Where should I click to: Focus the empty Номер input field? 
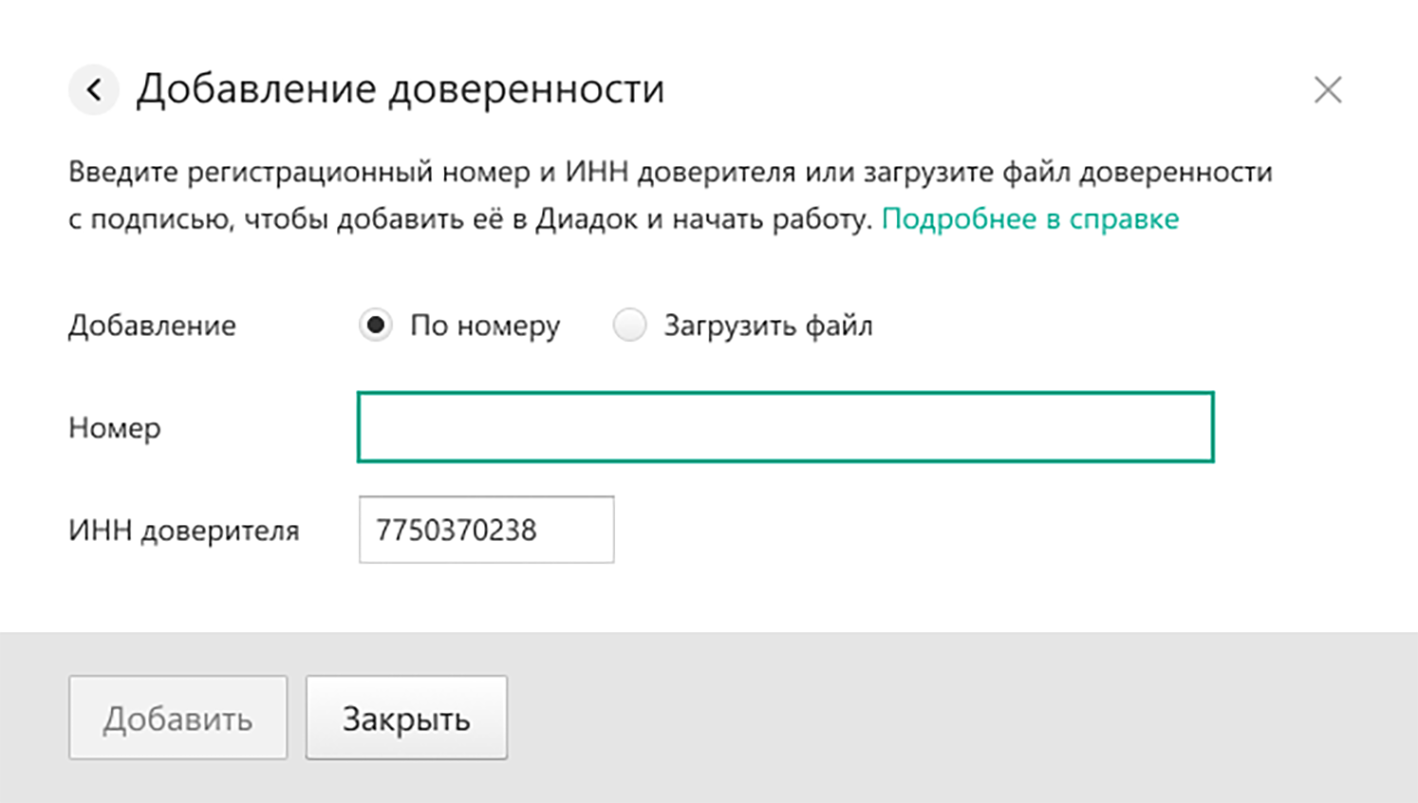tap(785, 427)
